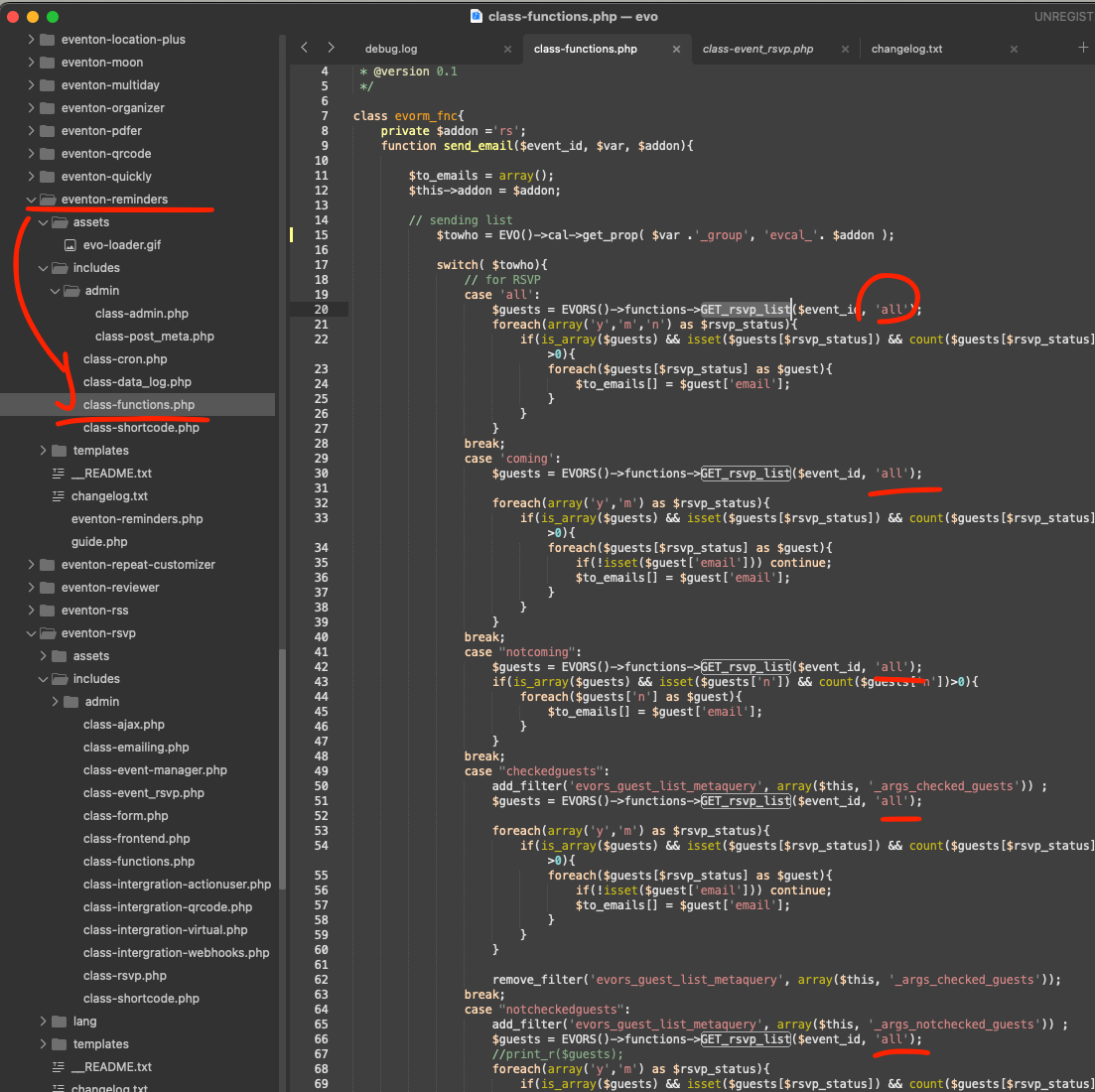Viewport: 1095px width, 1092px height.
Task: Expand the eventon-repeat-customizer folder
Action: tap(31, 564)
